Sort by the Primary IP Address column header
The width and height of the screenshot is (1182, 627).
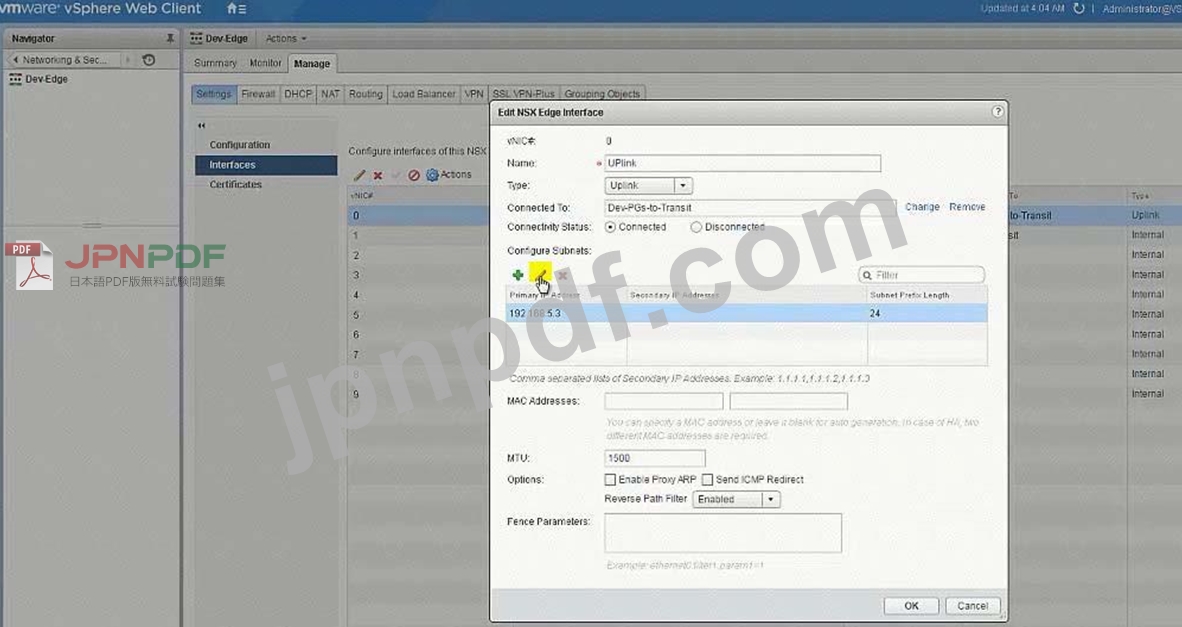(566, 295)
